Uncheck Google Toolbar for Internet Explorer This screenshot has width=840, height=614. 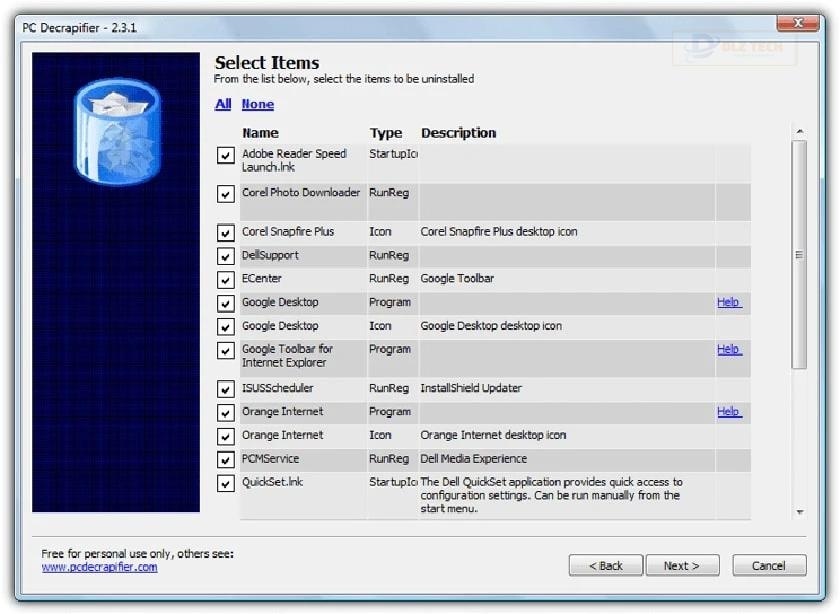tap(226, 351)
